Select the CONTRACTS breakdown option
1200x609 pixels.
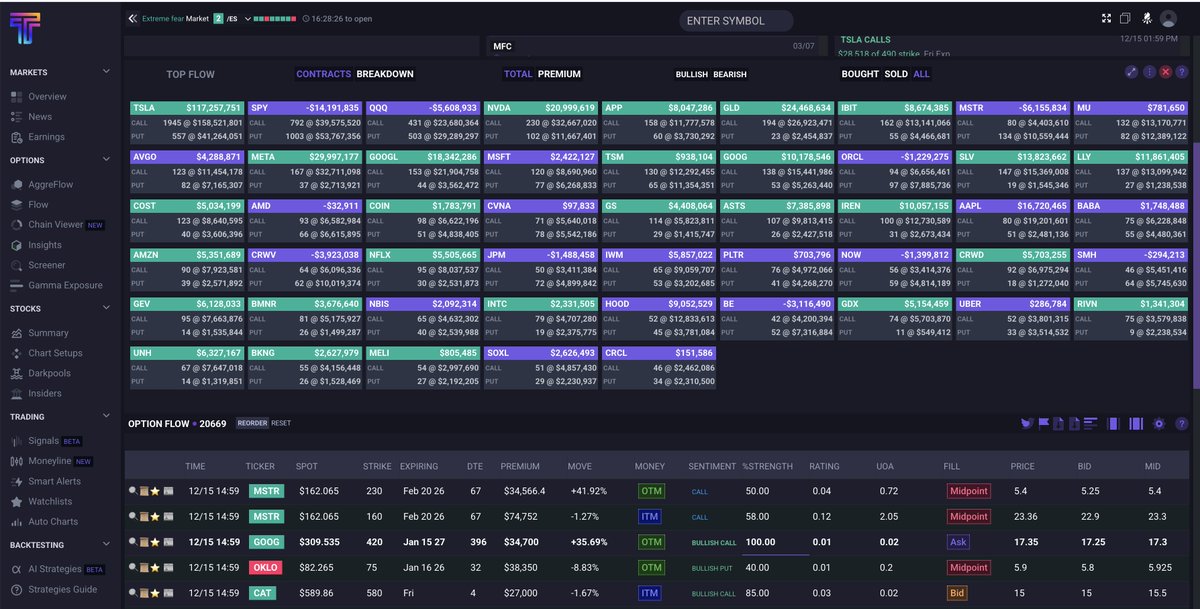323,74
